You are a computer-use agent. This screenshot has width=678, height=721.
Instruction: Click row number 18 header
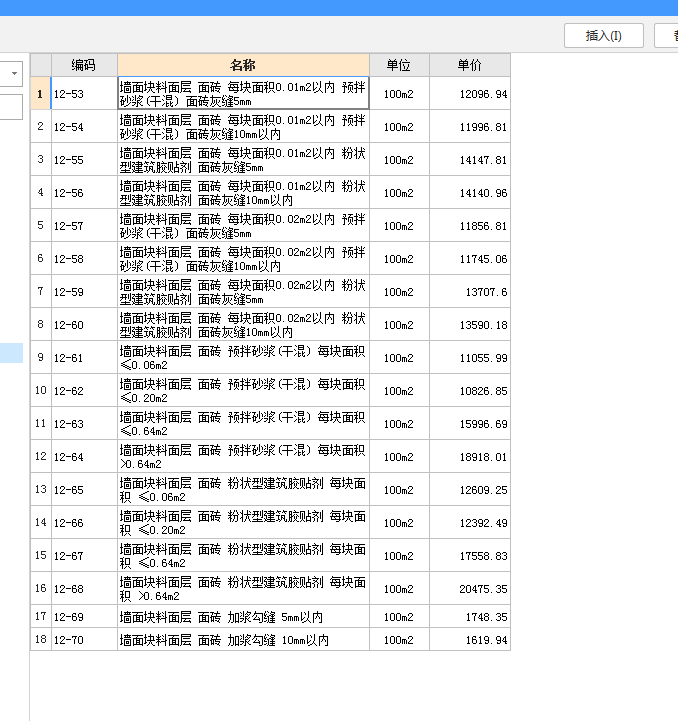point(40,640)
